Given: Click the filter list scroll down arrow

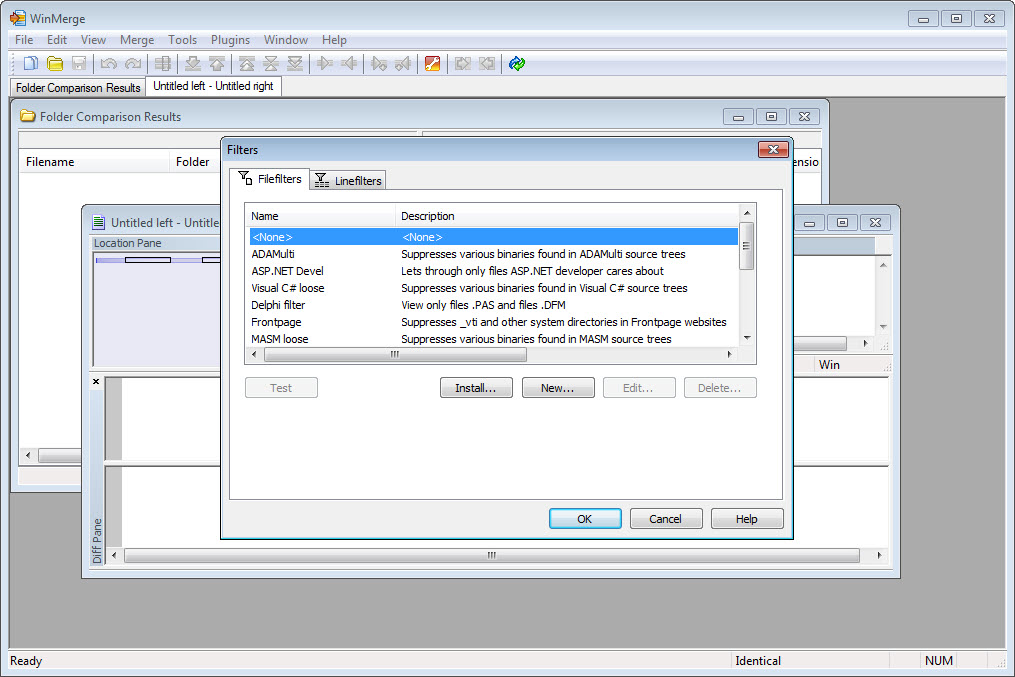Looking at the screenshot, I should 747,338.
